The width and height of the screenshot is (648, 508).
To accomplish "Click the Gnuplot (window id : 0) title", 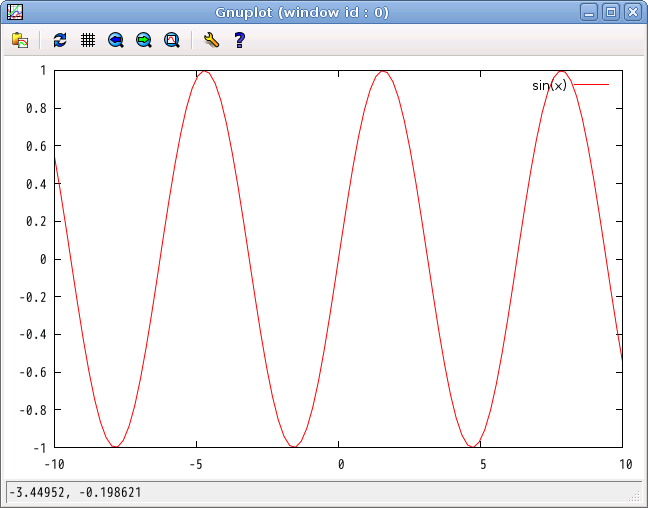I will (x=302, y=12).
